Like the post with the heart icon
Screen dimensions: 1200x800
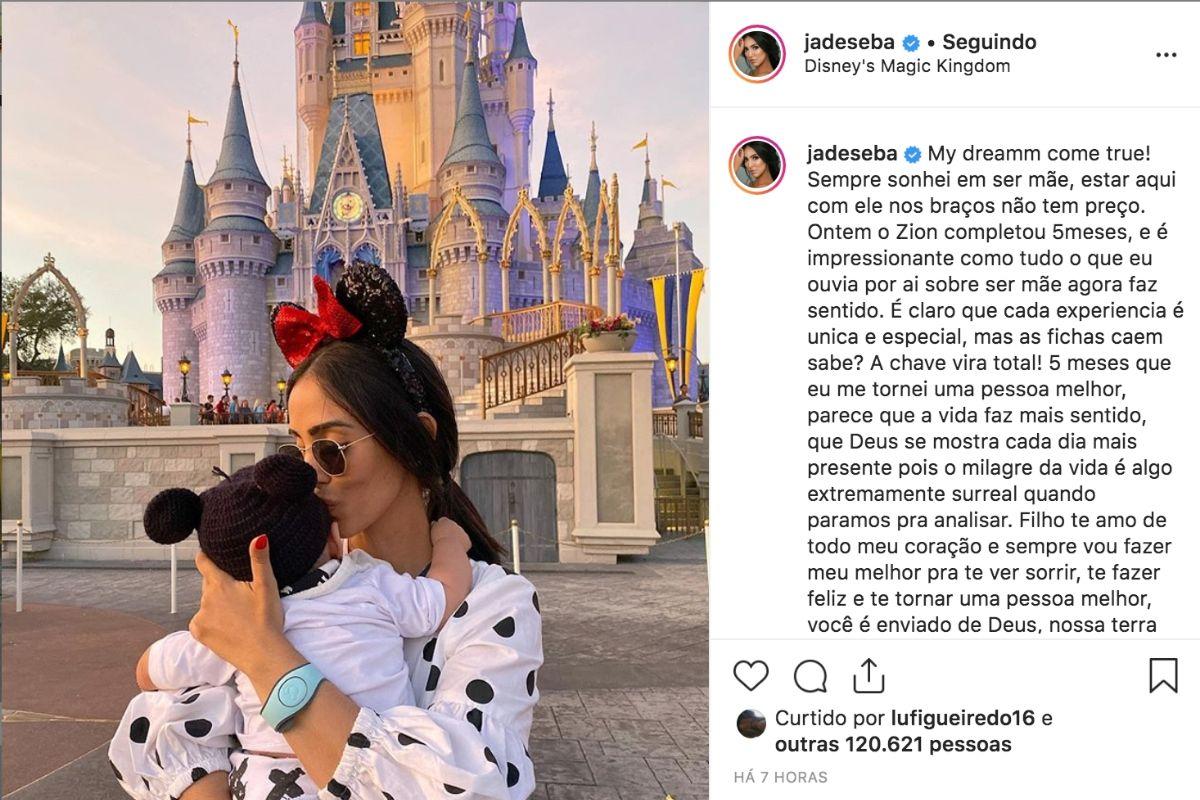751,676
